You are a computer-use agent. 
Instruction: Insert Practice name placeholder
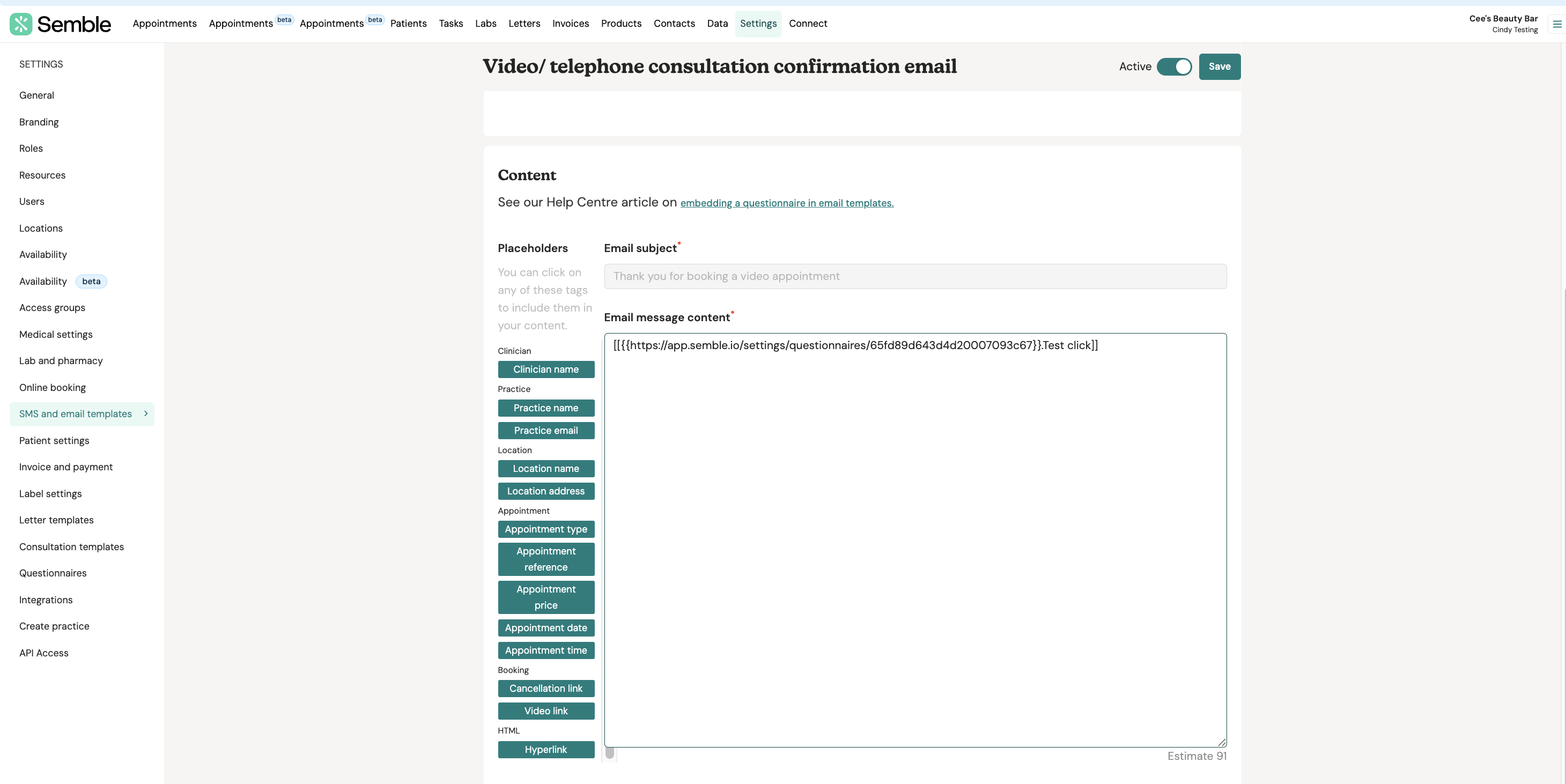[546, 408]
